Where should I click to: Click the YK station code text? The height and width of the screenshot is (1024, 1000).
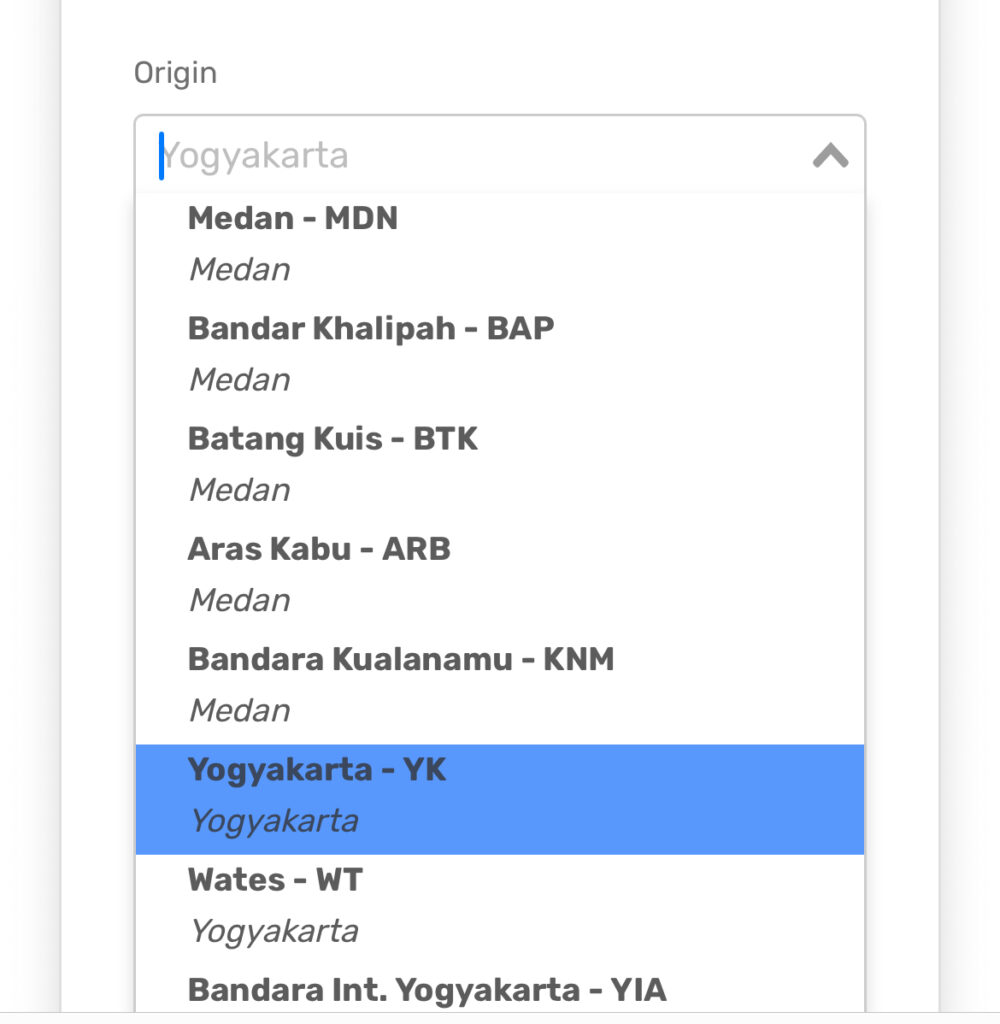(x=425, y=769)
